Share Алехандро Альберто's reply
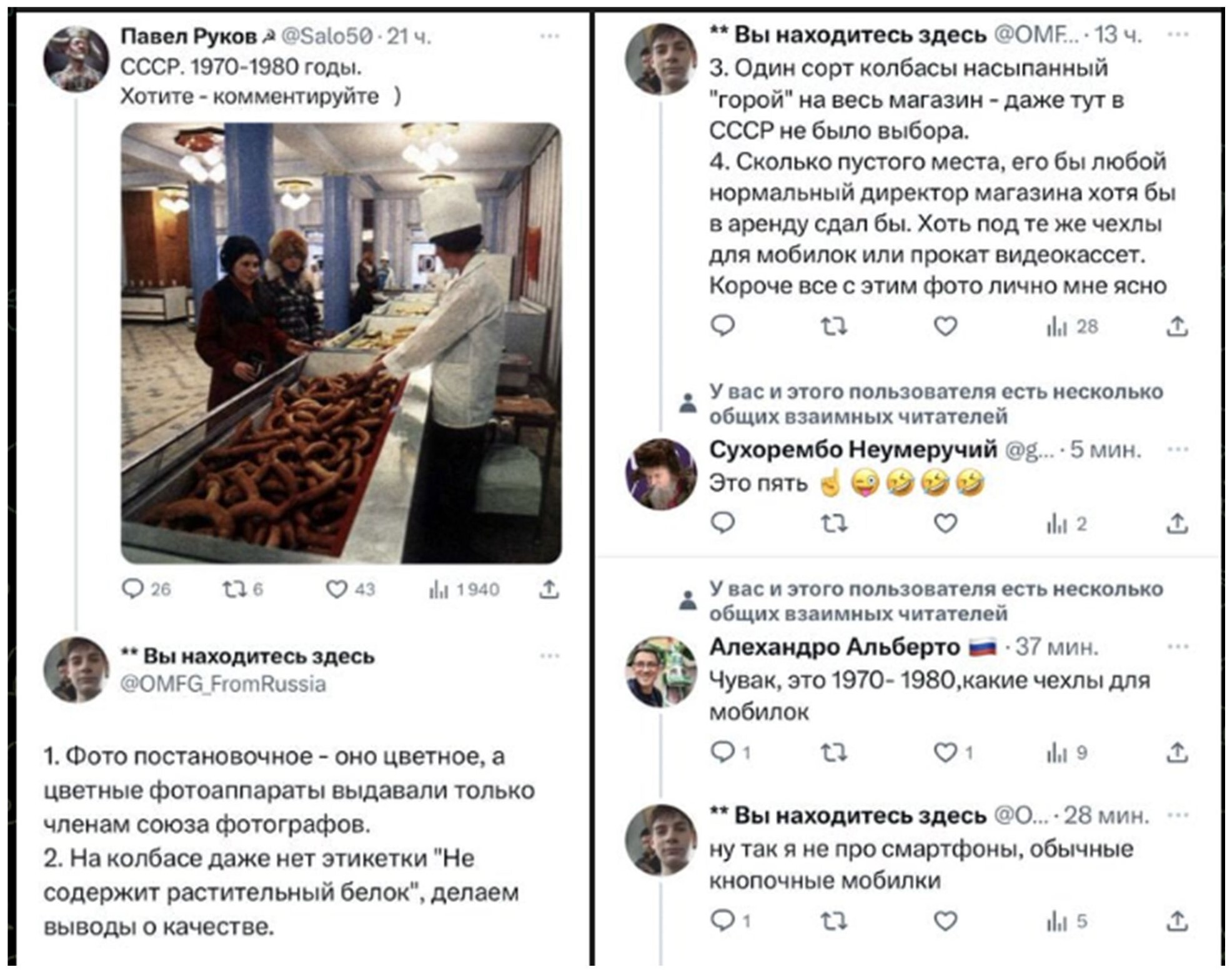The height and width of the screenshot is (972, 1232). tap(1177, 753)
